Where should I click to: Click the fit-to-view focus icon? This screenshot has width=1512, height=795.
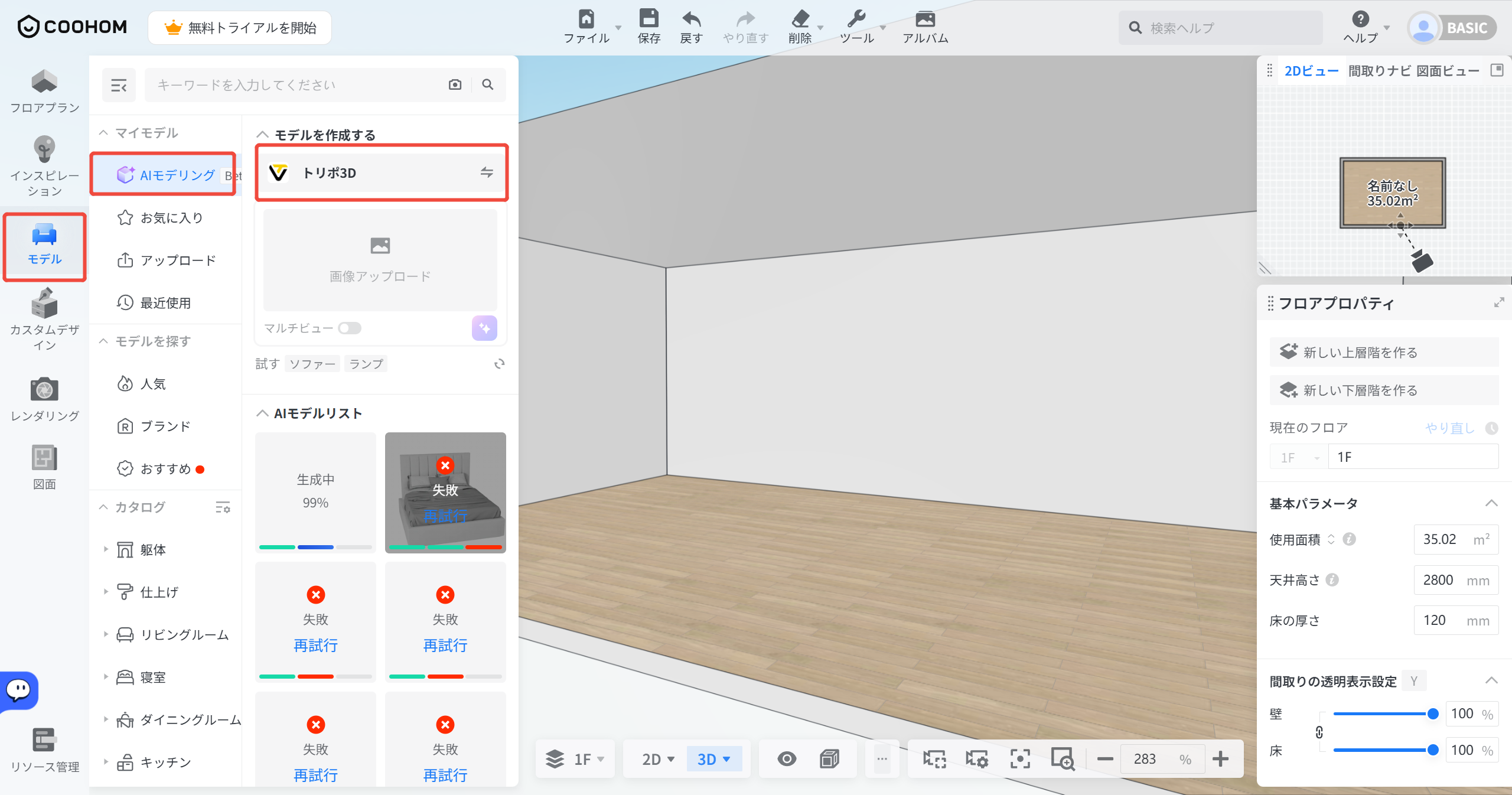click(x=1020, y=759)
